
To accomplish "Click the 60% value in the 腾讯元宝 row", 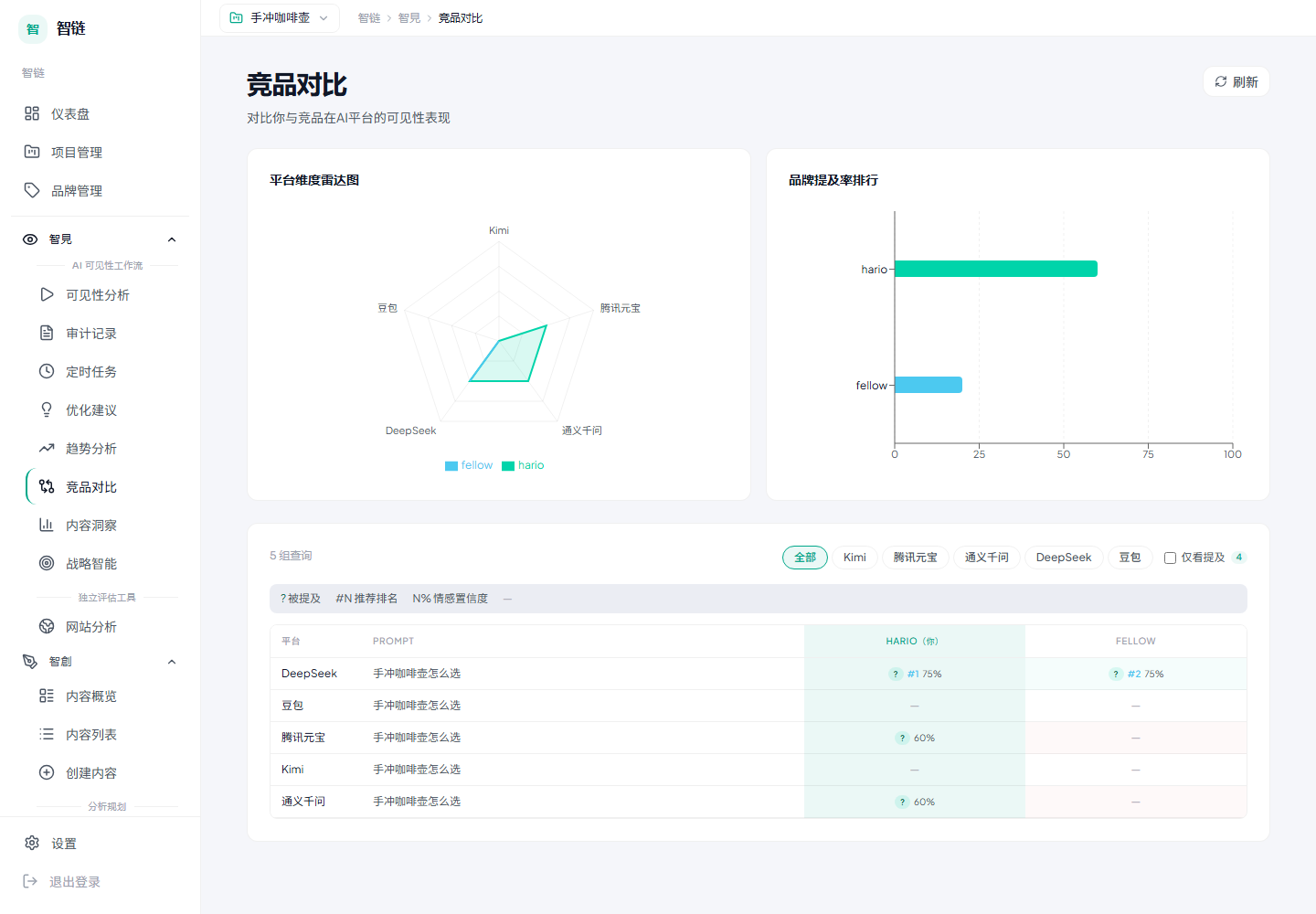I will 924,739.
